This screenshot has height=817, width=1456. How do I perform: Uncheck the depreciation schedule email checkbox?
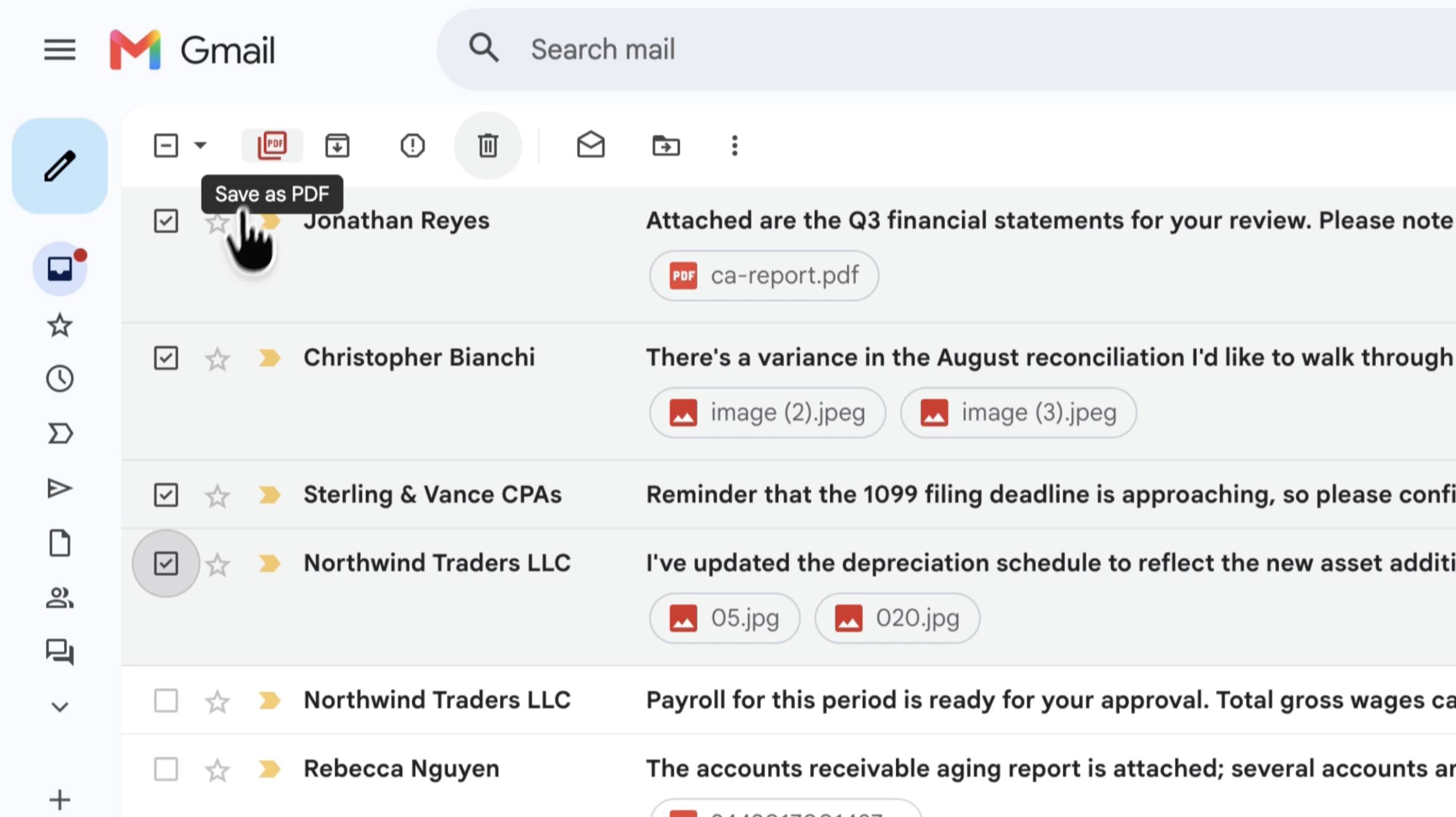click(x=166, y=563)
